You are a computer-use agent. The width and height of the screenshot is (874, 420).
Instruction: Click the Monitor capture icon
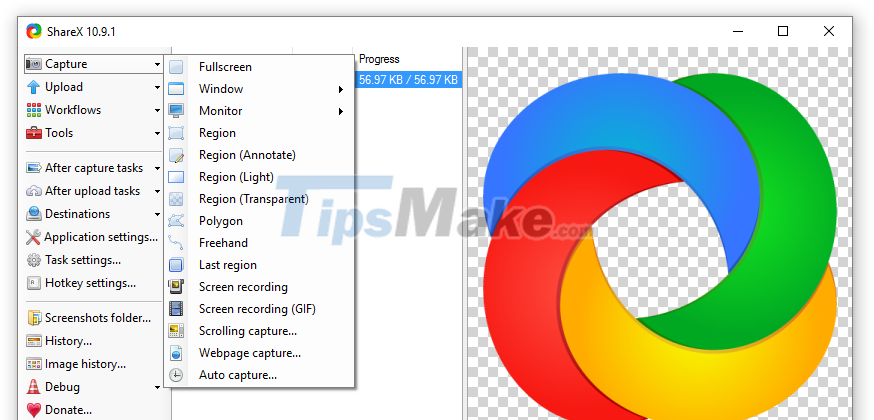click(176, 111)
